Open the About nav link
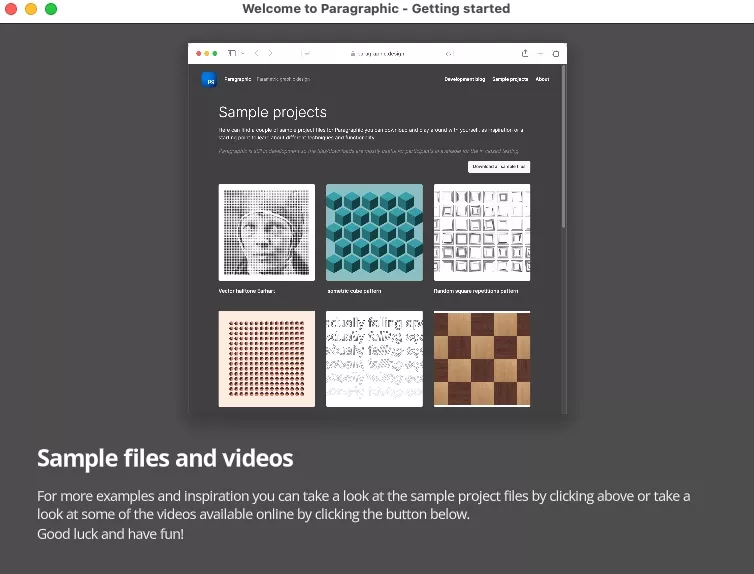 coord(542,79)
